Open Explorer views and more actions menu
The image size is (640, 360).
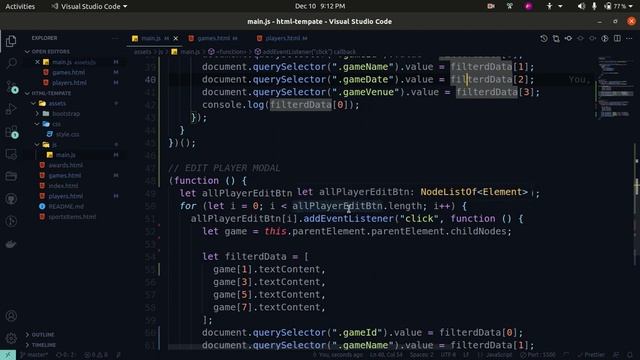tap(116, 38)
